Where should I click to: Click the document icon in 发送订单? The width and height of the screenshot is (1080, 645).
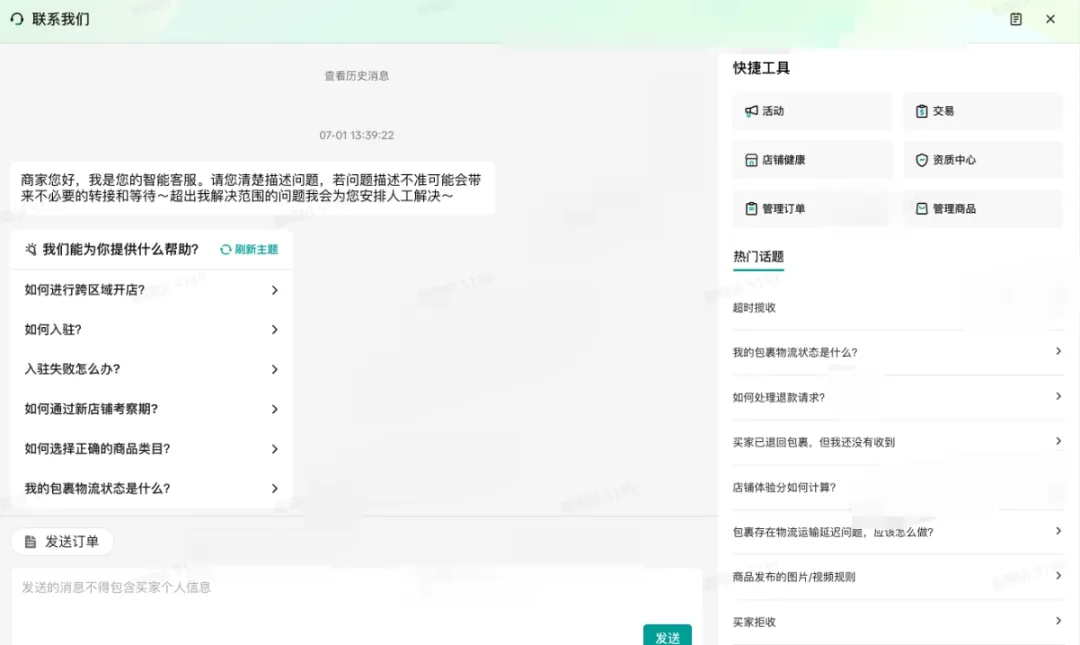(x=30, y=542)
